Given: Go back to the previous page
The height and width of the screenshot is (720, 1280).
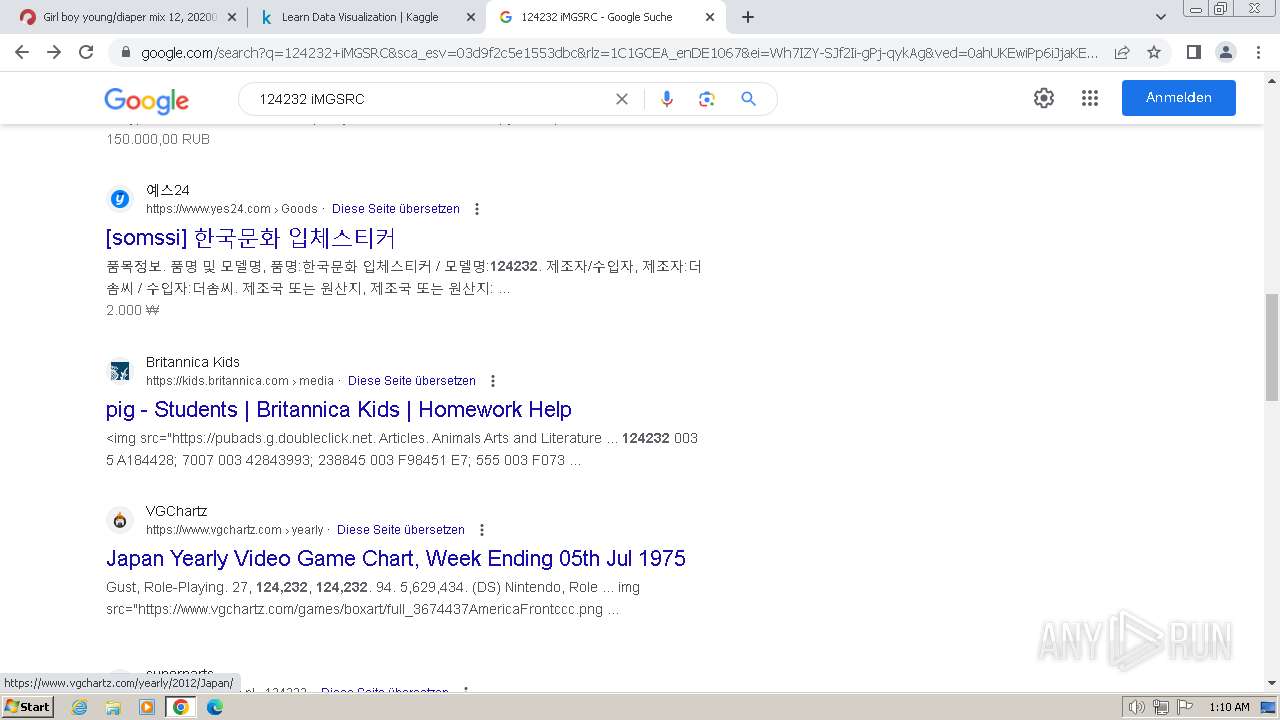Looking at the screenshot, I should click(22, 52).
